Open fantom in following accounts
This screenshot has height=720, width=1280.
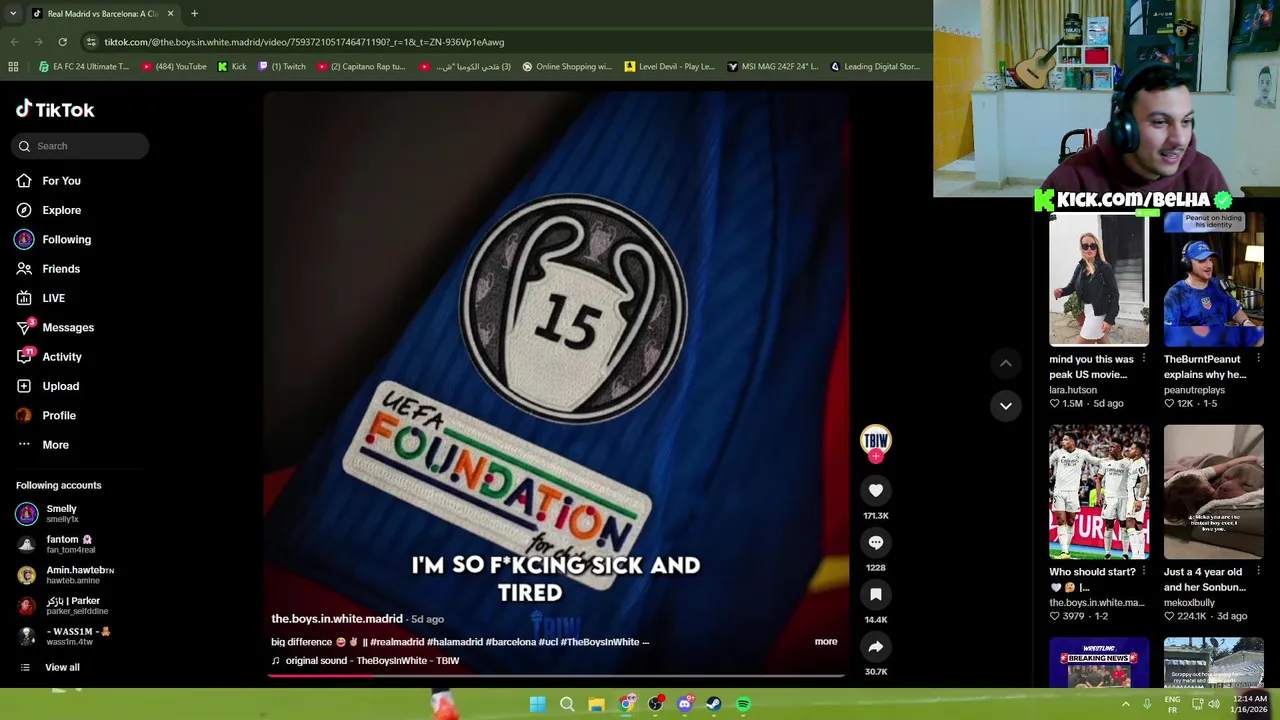click(70, 544)
